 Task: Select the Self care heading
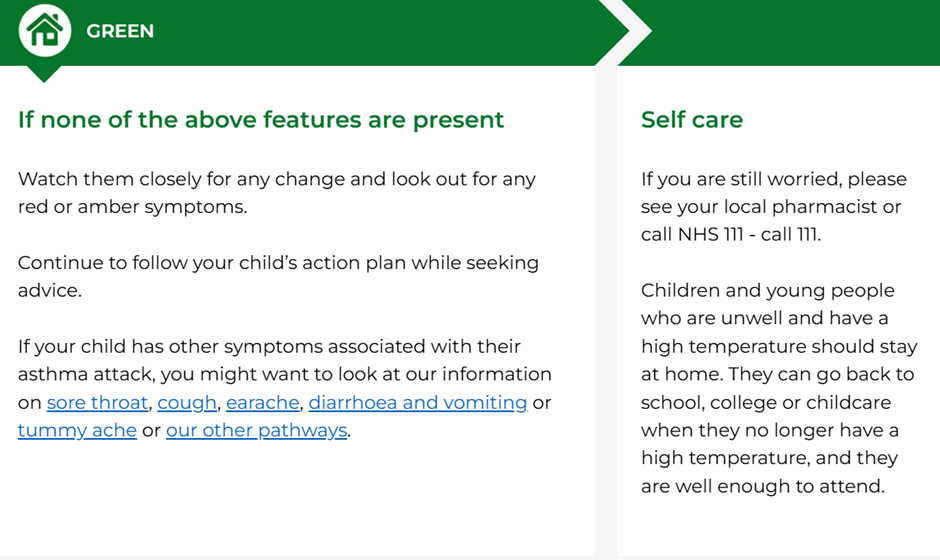[692, 120]
